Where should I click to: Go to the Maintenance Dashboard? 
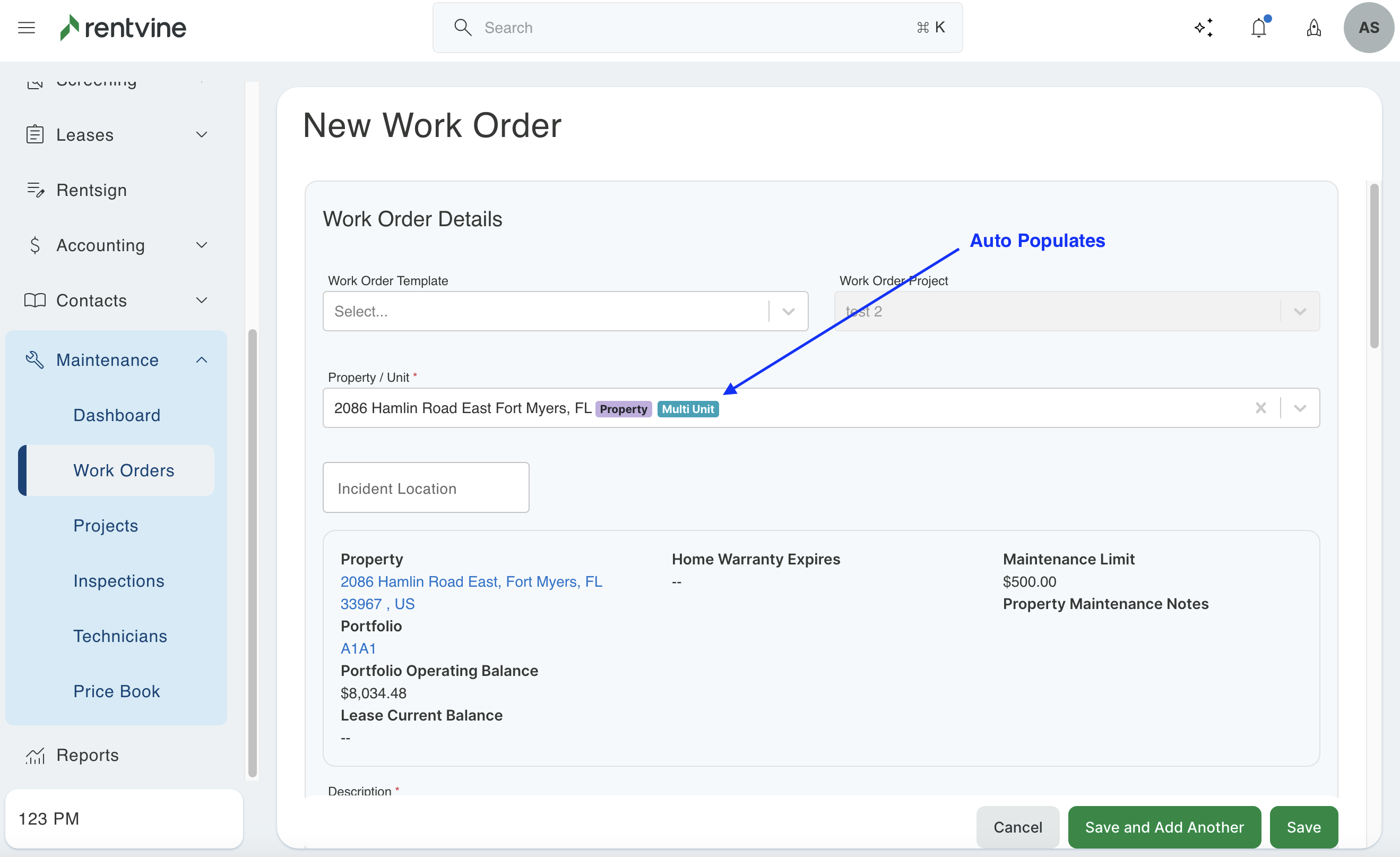click(116, 415)
